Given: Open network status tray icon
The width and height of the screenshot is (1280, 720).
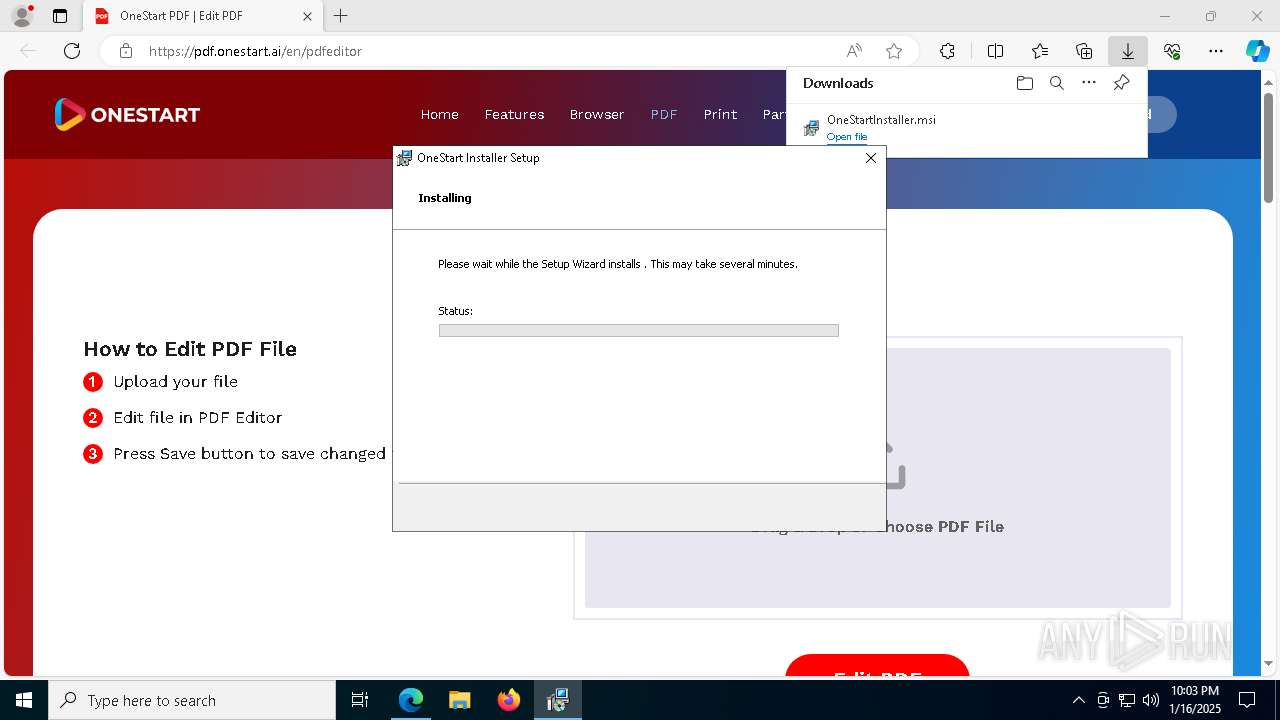Looking at the screenshot, I should pos(1127,700).
